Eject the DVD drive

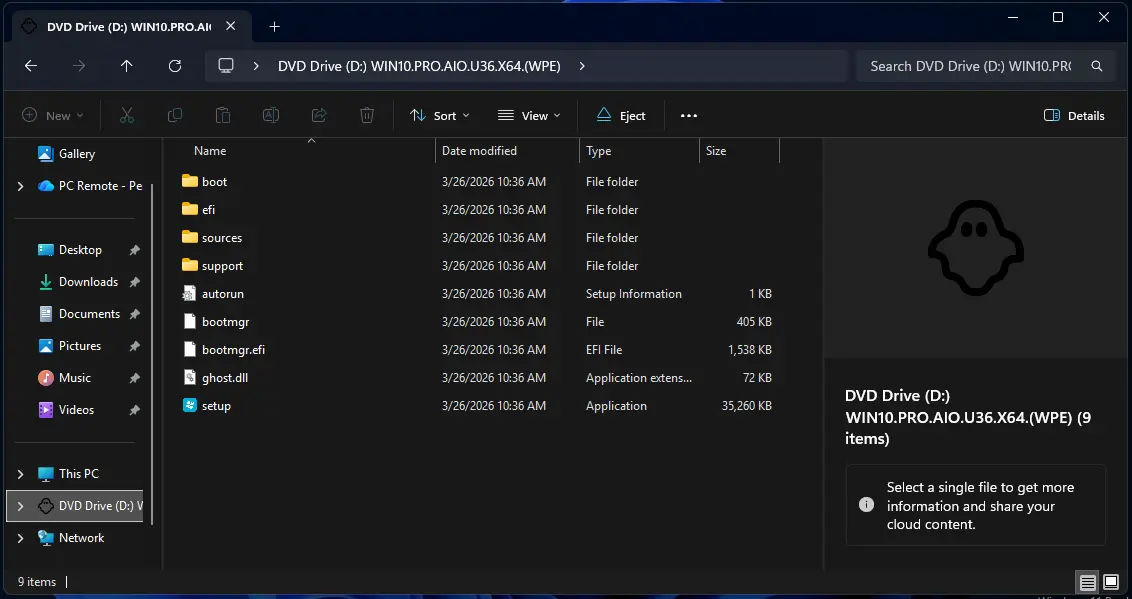coord(621,115)
